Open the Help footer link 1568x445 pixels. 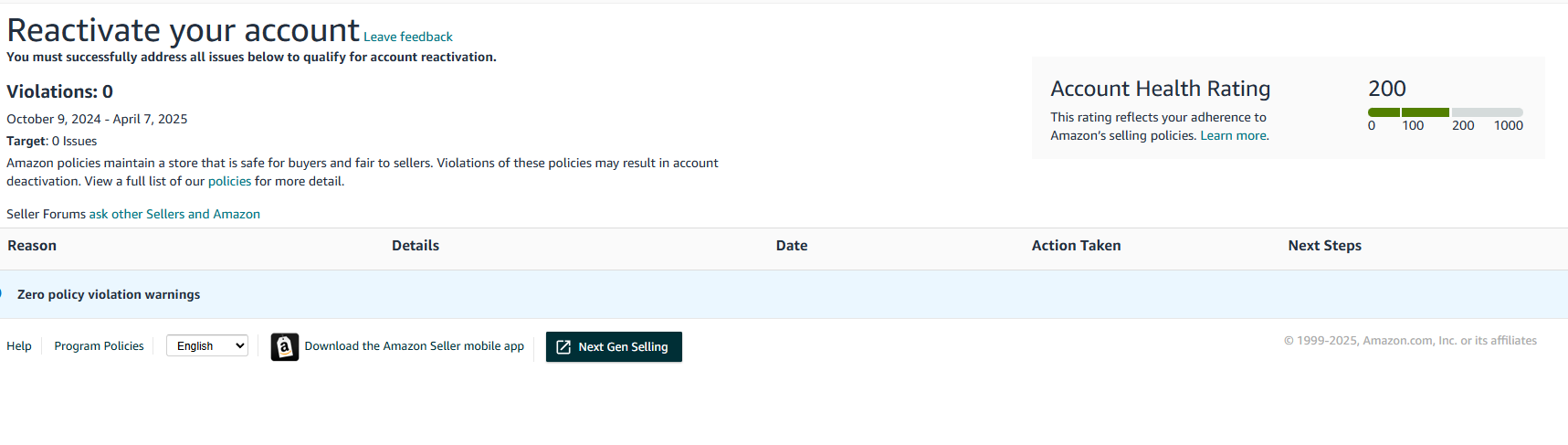pyautogui.click(x=19, y=346)
